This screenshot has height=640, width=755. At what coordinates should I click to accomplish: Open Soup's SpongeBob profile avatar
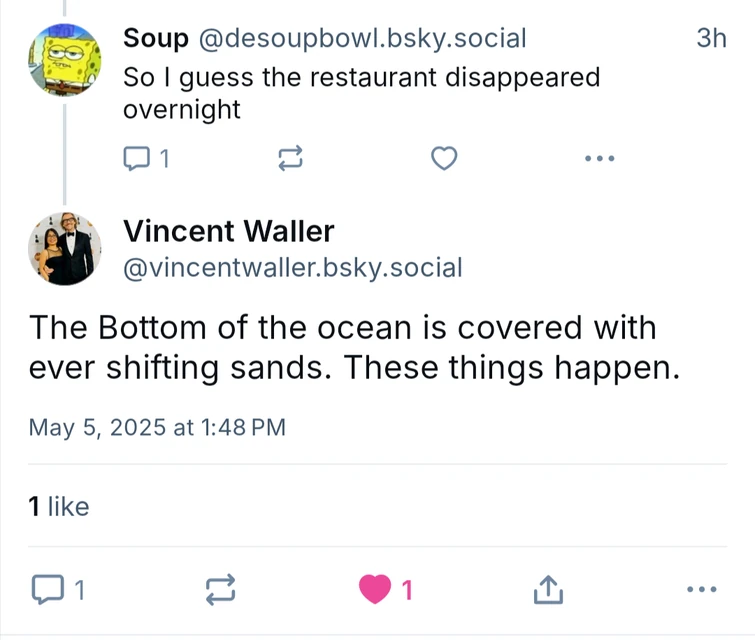[65, 59]
